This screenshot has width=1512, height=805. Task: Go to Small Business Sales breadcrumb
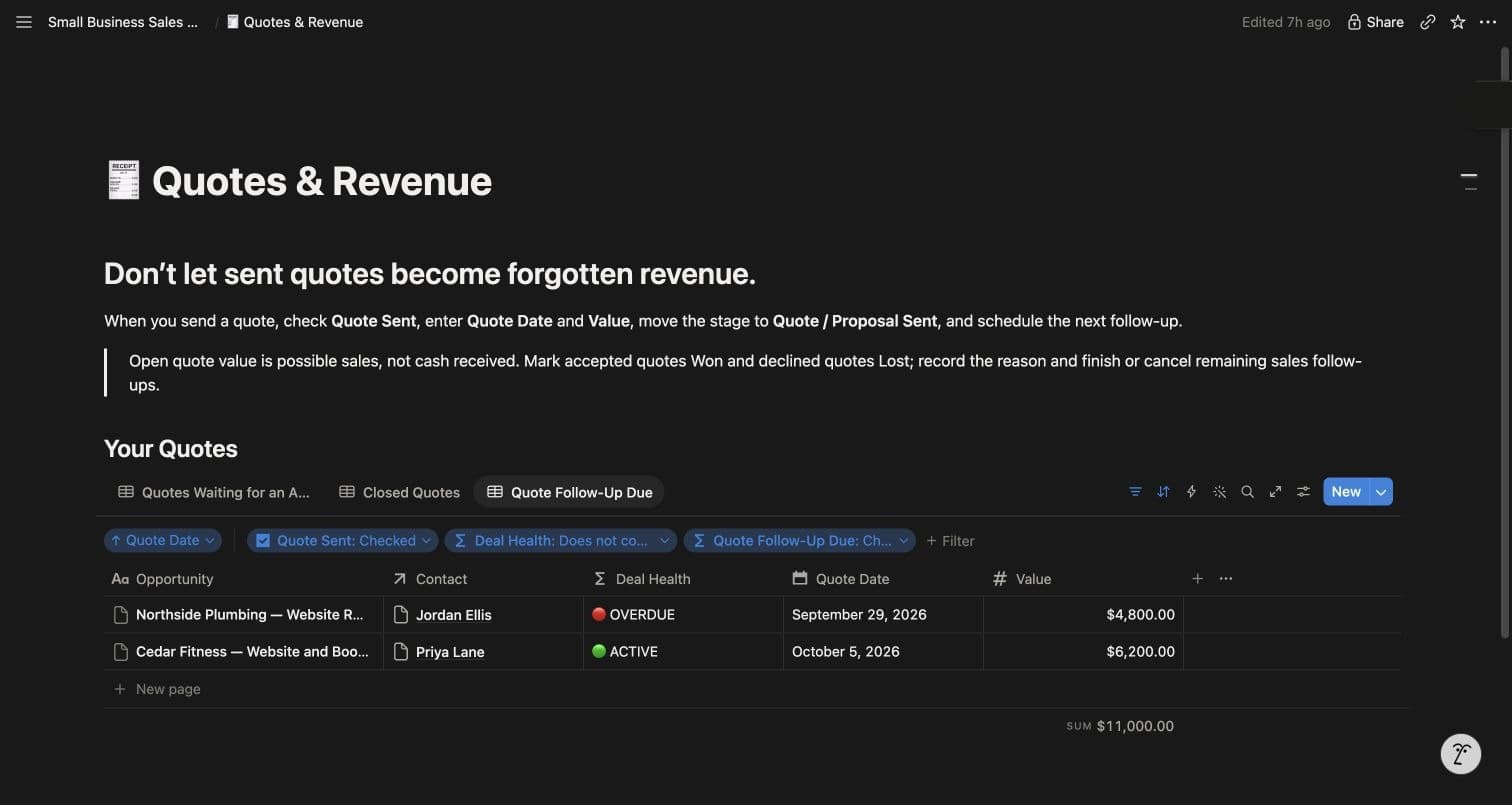point(123,22)
